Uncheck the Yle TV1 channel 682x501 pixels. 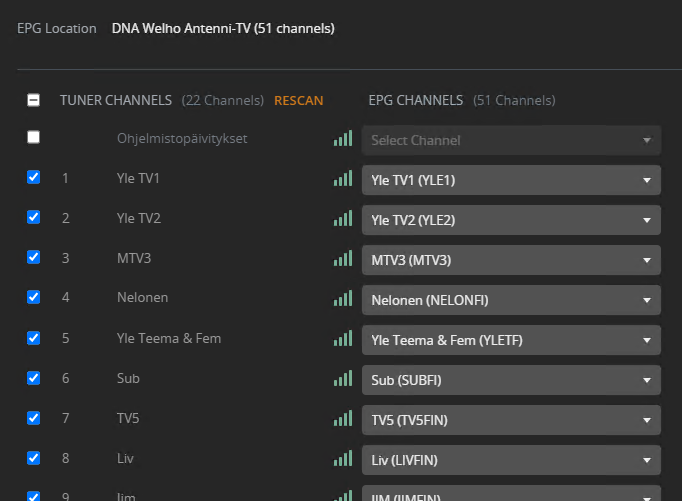click(33, 177)
